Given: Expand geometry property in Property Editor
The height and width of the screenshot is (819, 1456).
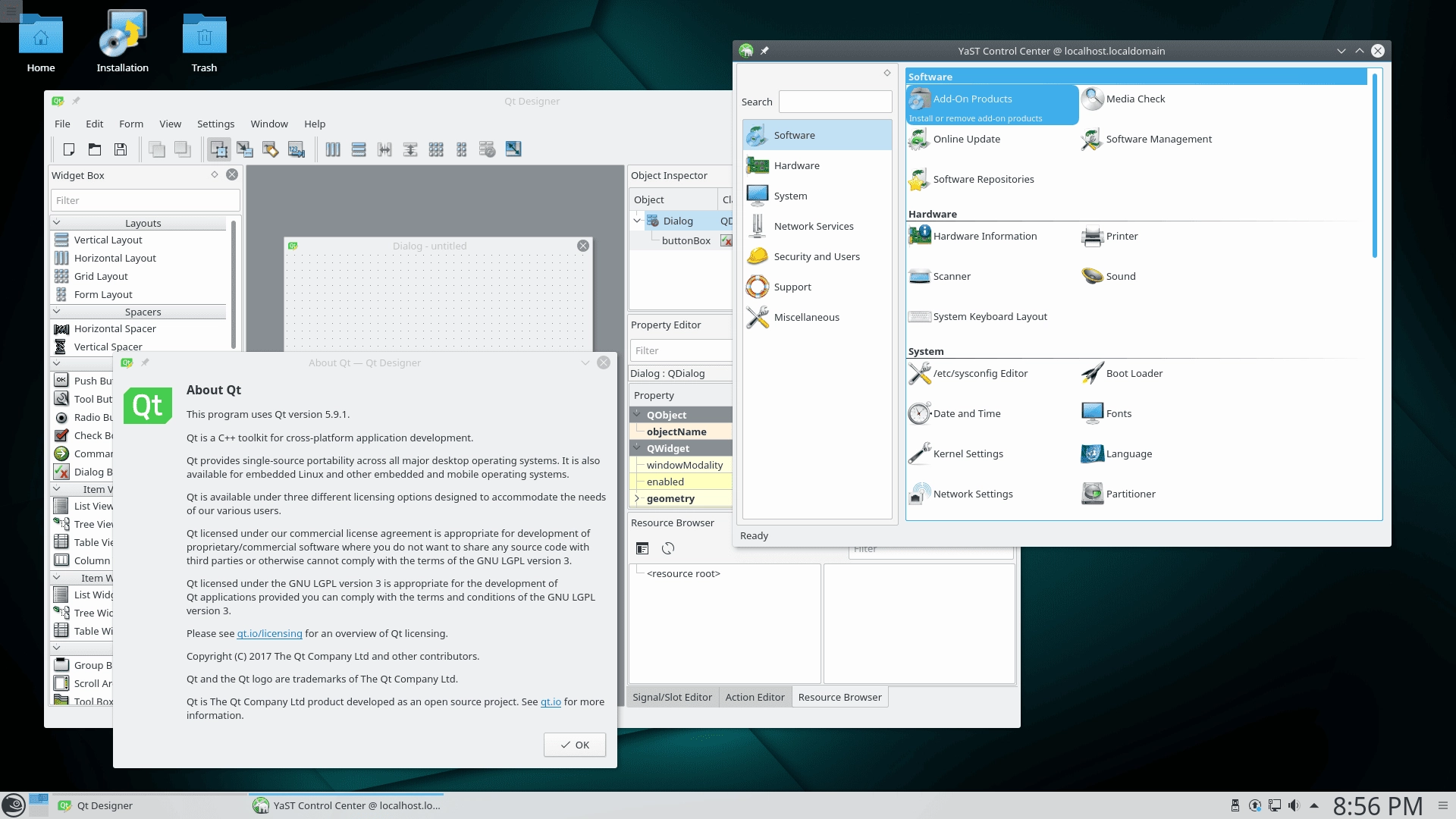Looking at the screenshot, I should point(637,498).
